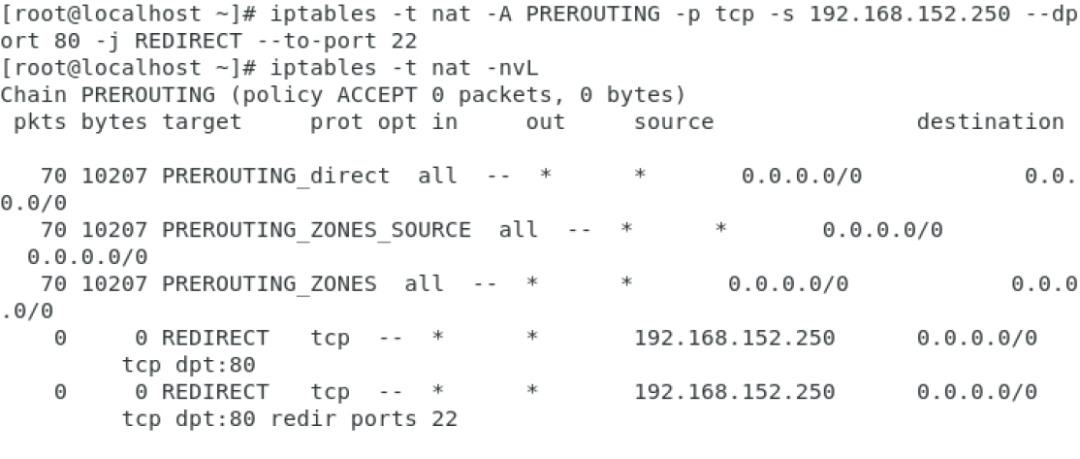
Task: Click the second [root@localhost ~]# prompt
Action: (x=128, y=68)
